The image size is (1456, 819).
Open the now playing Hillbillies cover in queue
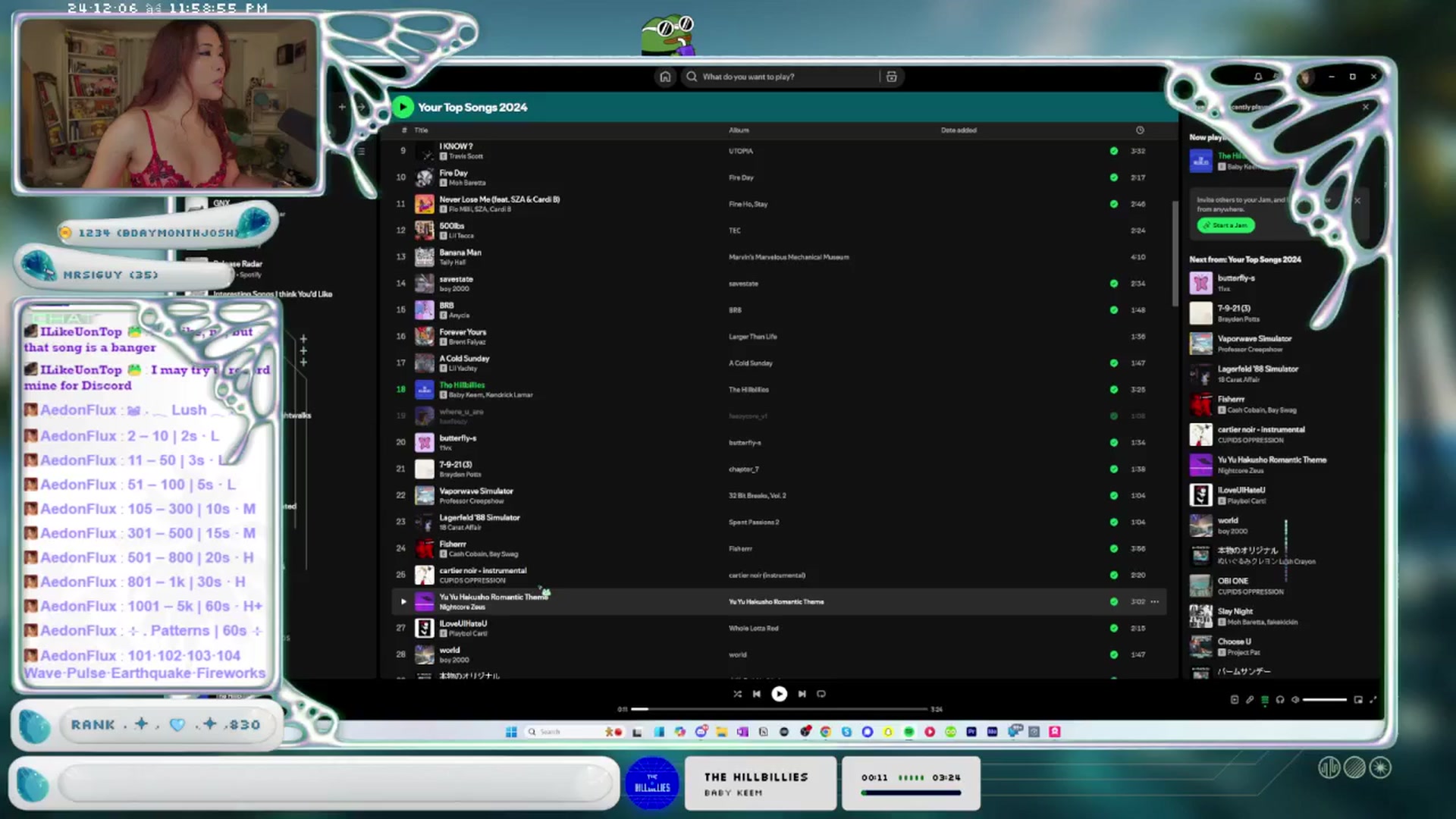click(x=1201, y=161)
